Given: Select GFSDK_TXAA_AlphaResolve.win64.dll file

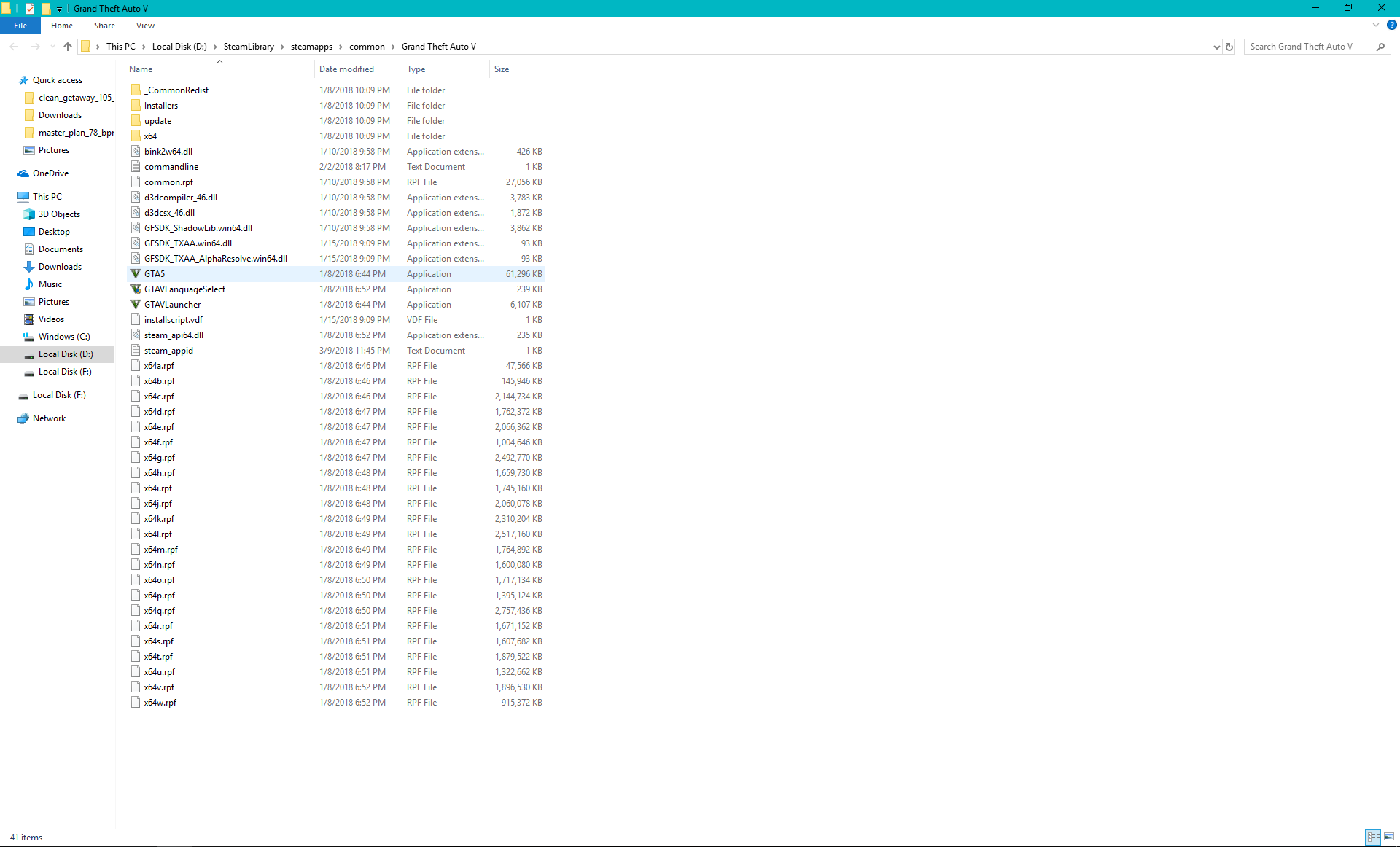Looking at the screenshot, I should coord(336,259).
